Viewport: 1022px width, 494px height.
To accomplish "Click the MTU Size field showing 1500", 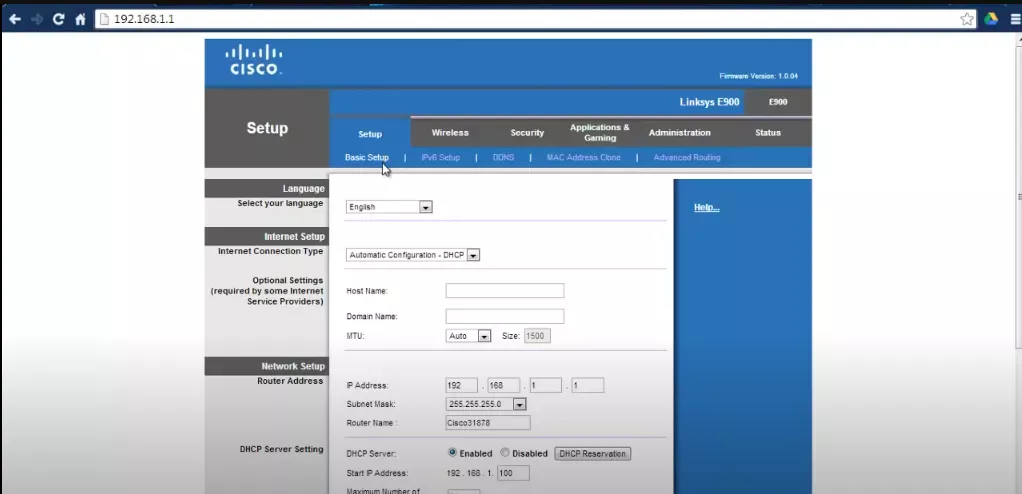I will pos(537,336).
